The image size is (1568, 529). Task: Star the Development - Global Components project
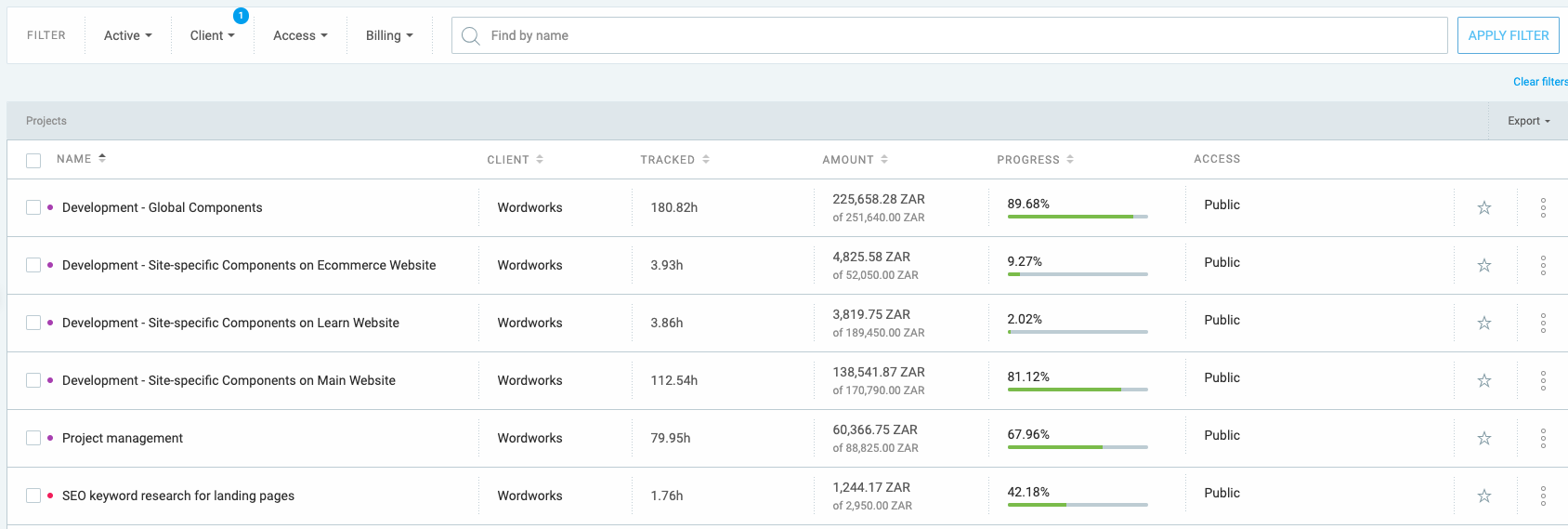click(1483, 207)
